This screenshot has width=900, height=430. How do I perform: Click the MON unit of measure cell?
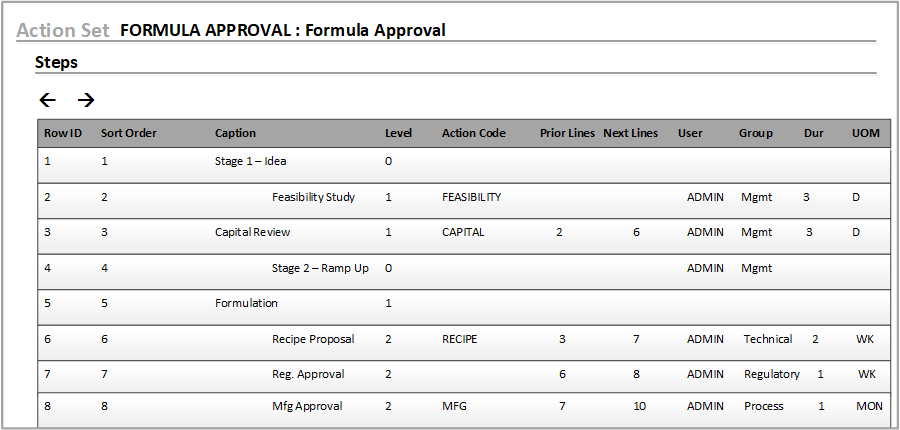click(x=868, y=406)
